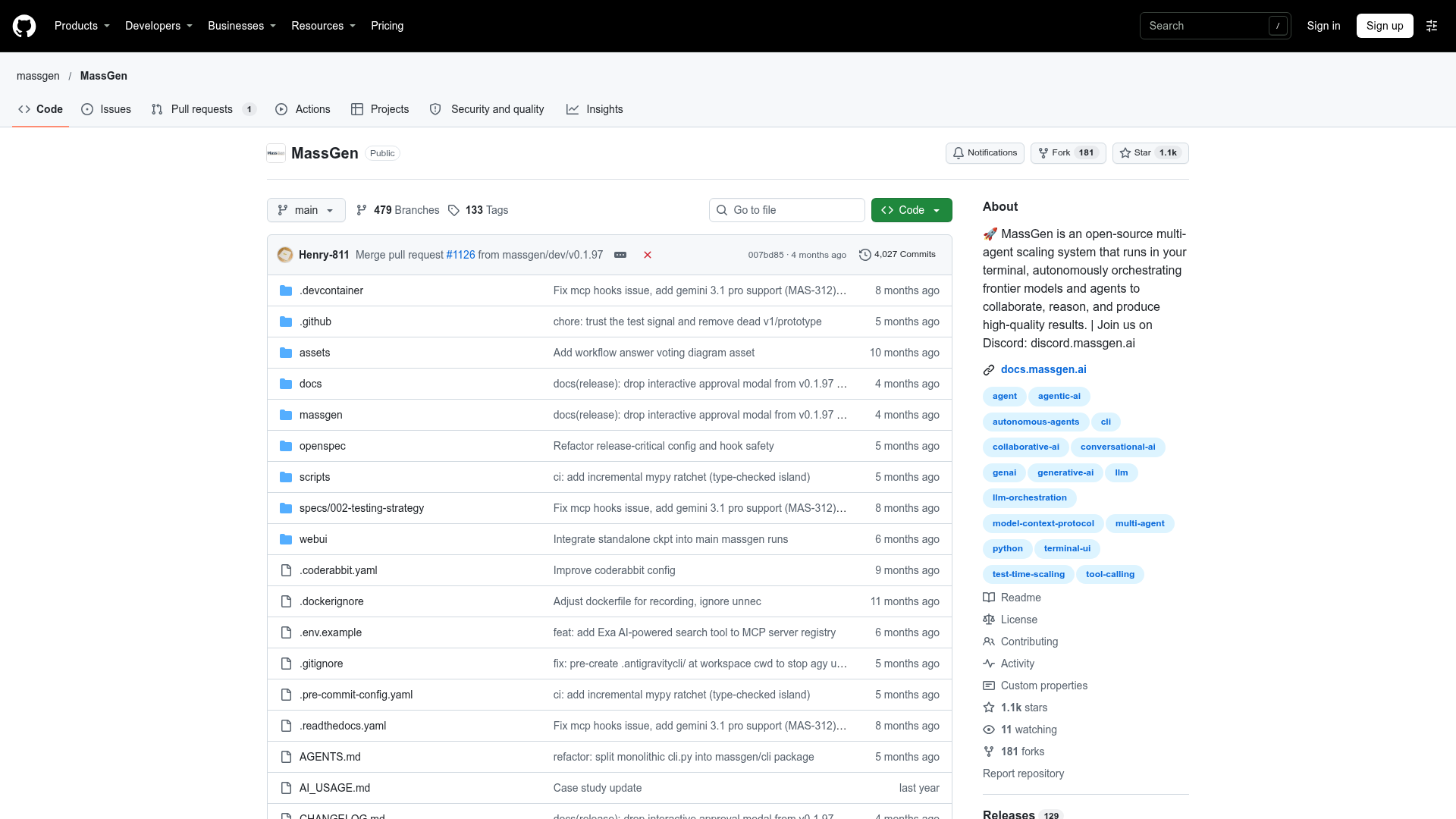Expand the Developers menu
1456x819 pixels.
[158, 26]
